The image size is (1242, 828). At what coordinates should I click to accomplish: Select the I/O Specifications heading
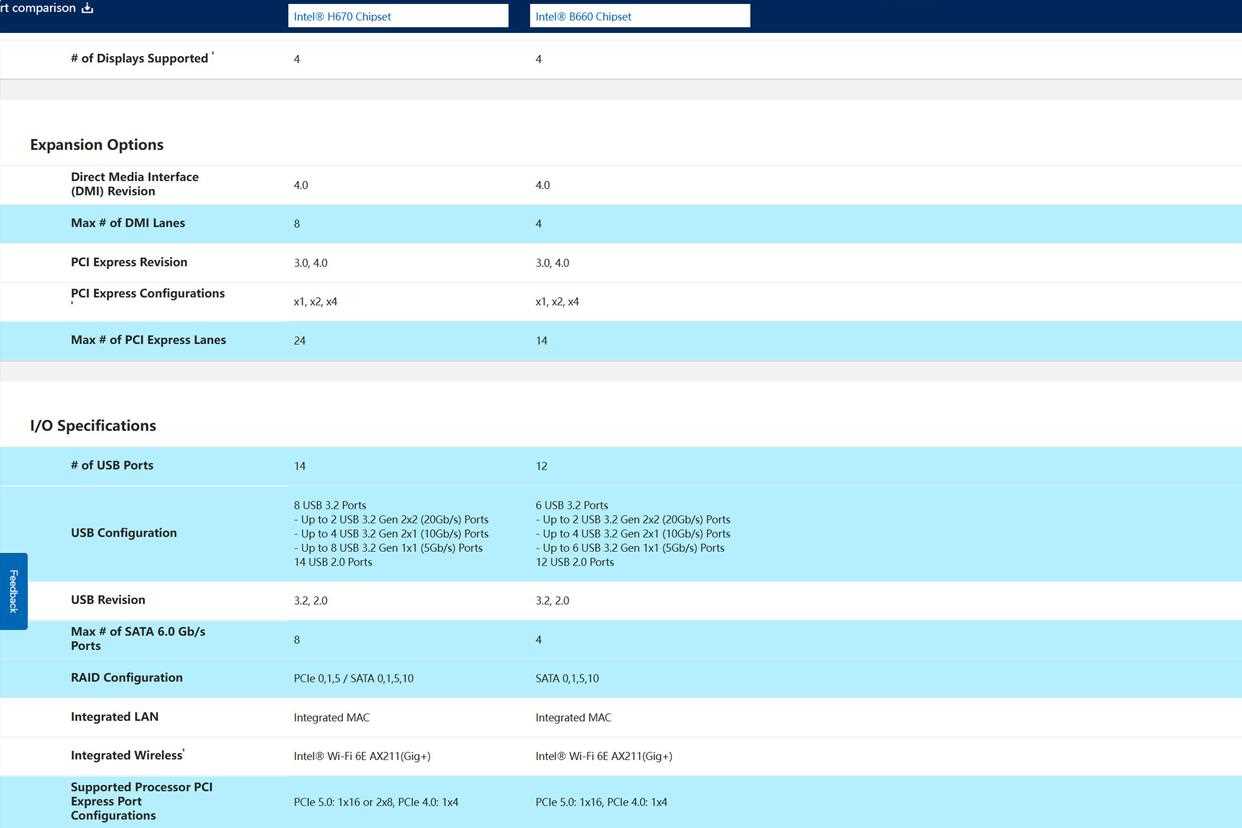[x=93, y=426]
